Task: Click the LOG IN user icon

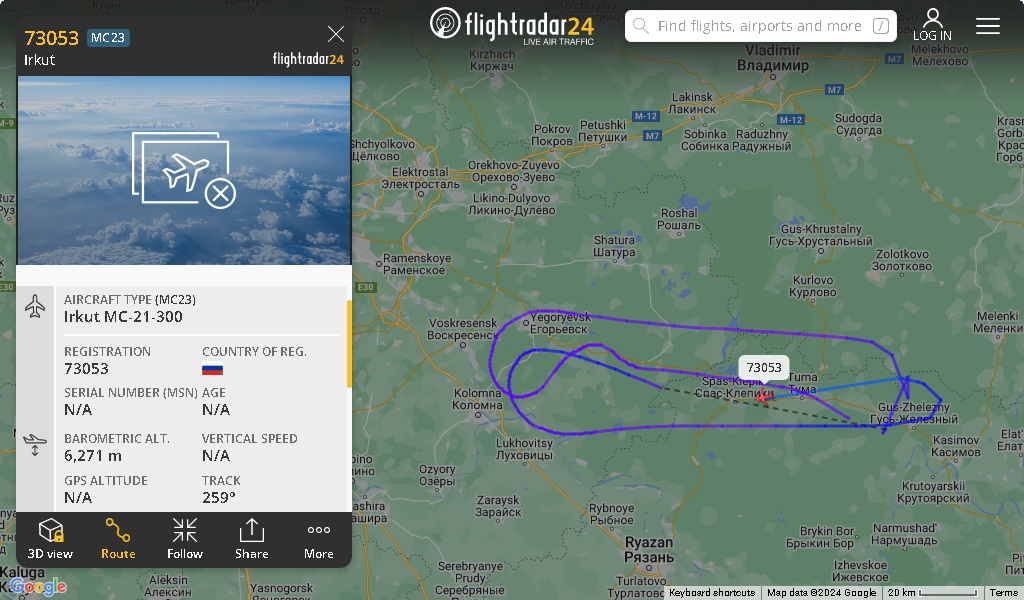Action: 932,25
